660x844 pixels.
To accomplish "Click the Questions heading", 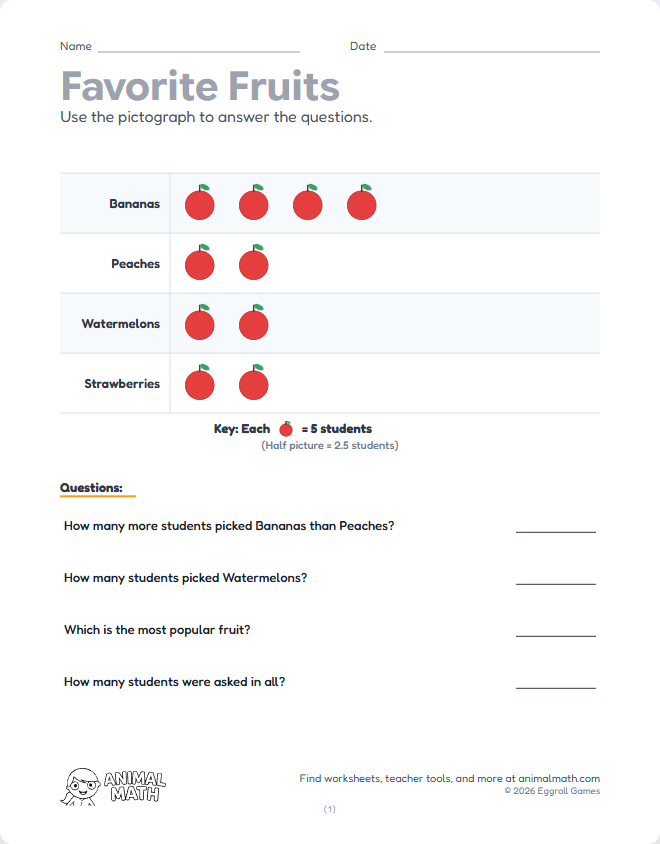I will [91, 488].
